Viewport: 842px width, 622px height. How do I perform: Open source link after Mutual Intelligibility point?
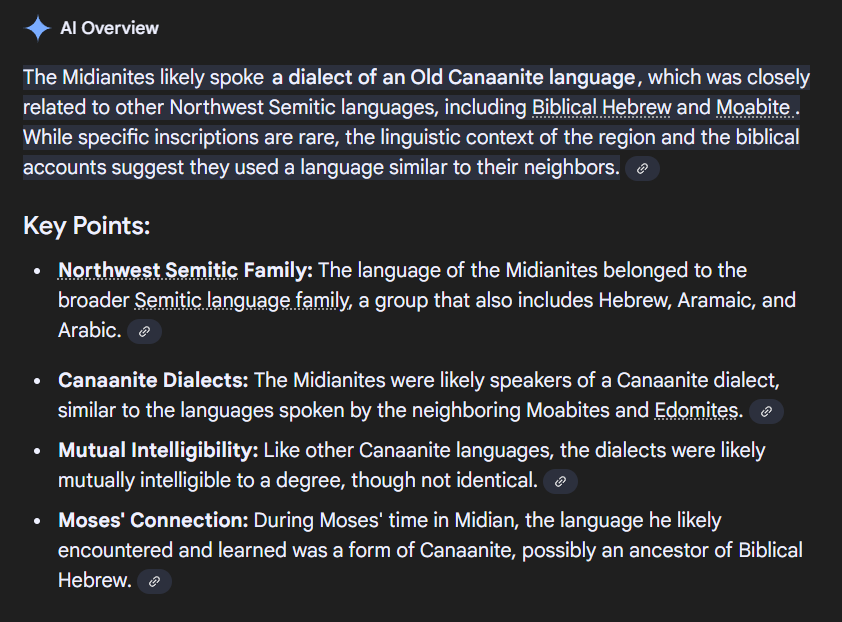pos(560,481)
